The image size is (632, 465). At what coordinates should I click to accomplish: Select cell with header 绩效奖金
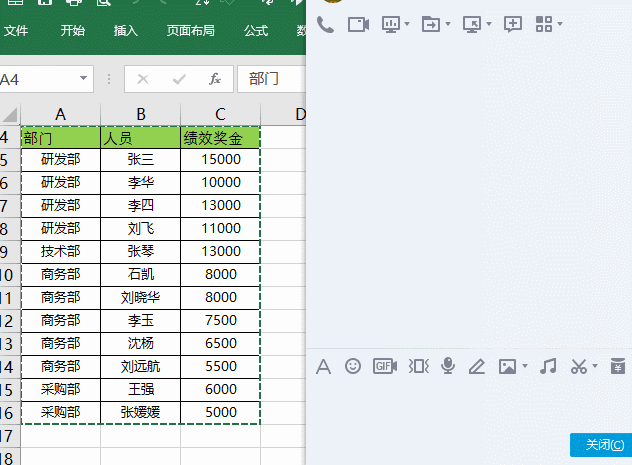(220, 138)
